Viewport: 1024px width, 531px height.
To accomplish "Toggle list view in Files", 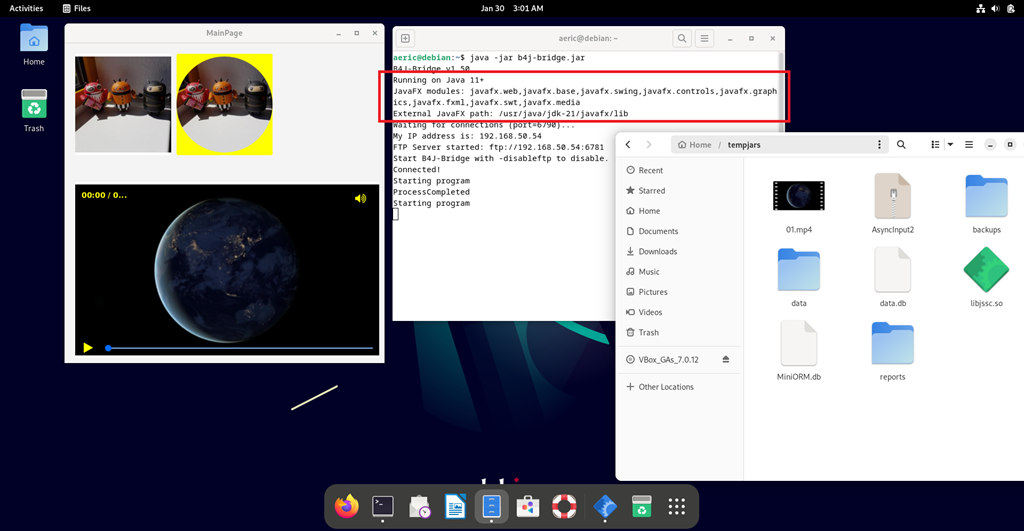I will click(935, 145).
